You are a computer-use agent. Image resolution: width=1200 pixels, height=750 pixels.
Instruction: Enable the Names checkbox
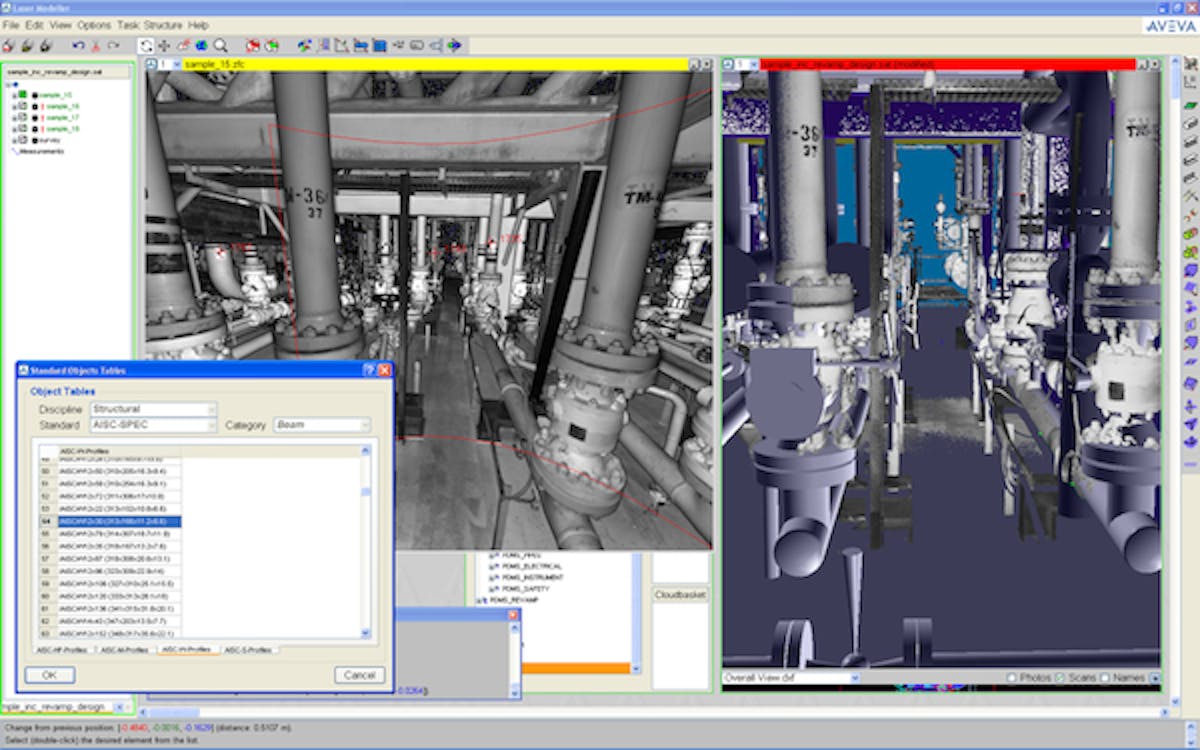[x=1104, y=677]
